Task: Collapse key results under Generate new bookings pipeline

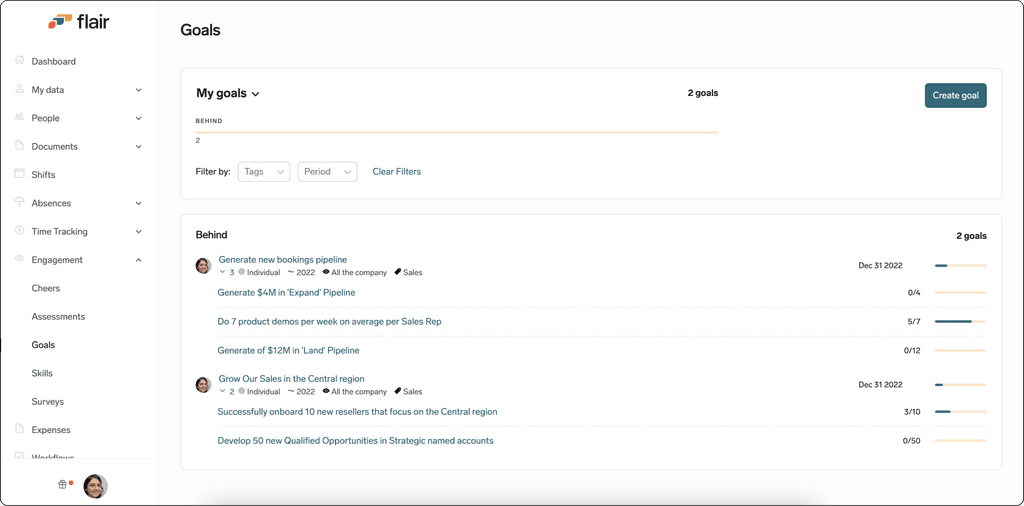Action: (x=222, y=272)
